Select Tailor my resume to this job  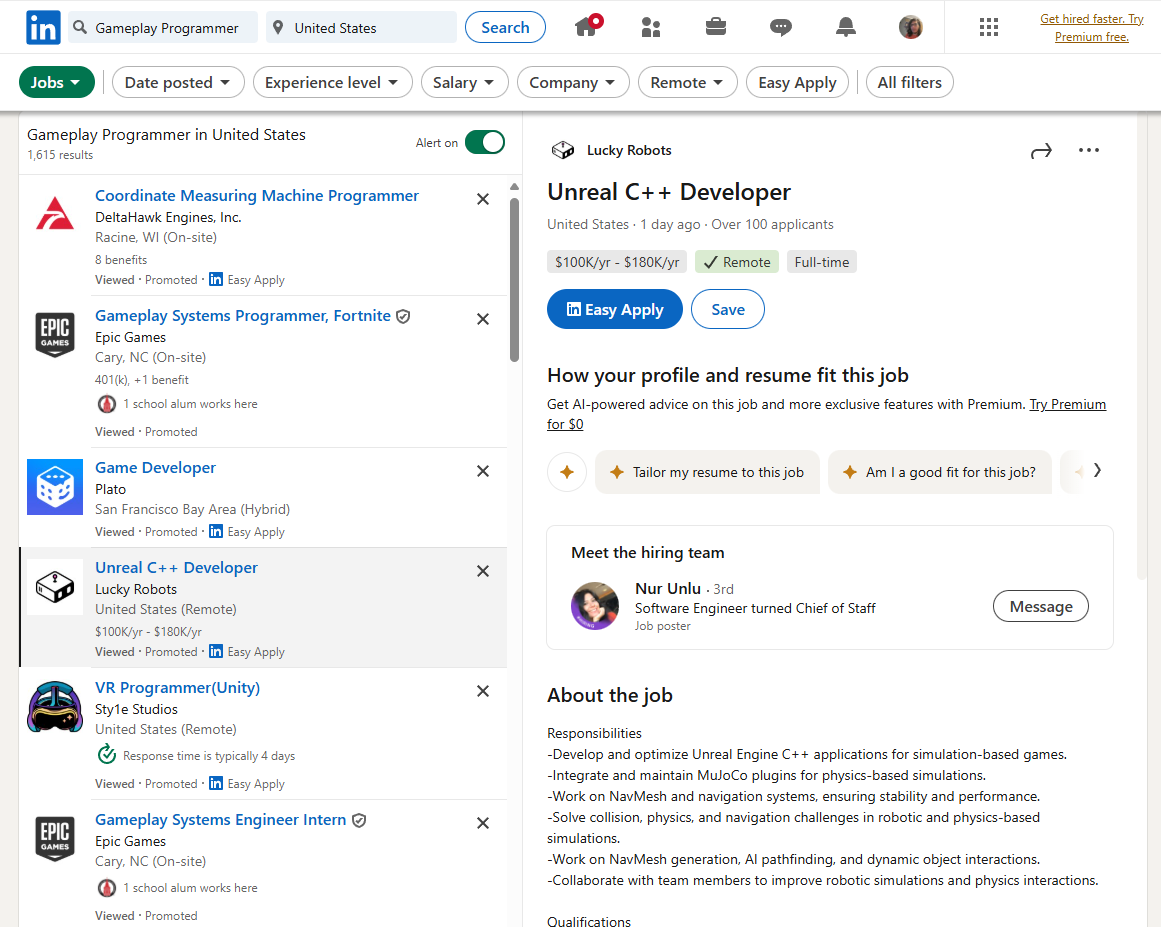[x=707, y=472]
